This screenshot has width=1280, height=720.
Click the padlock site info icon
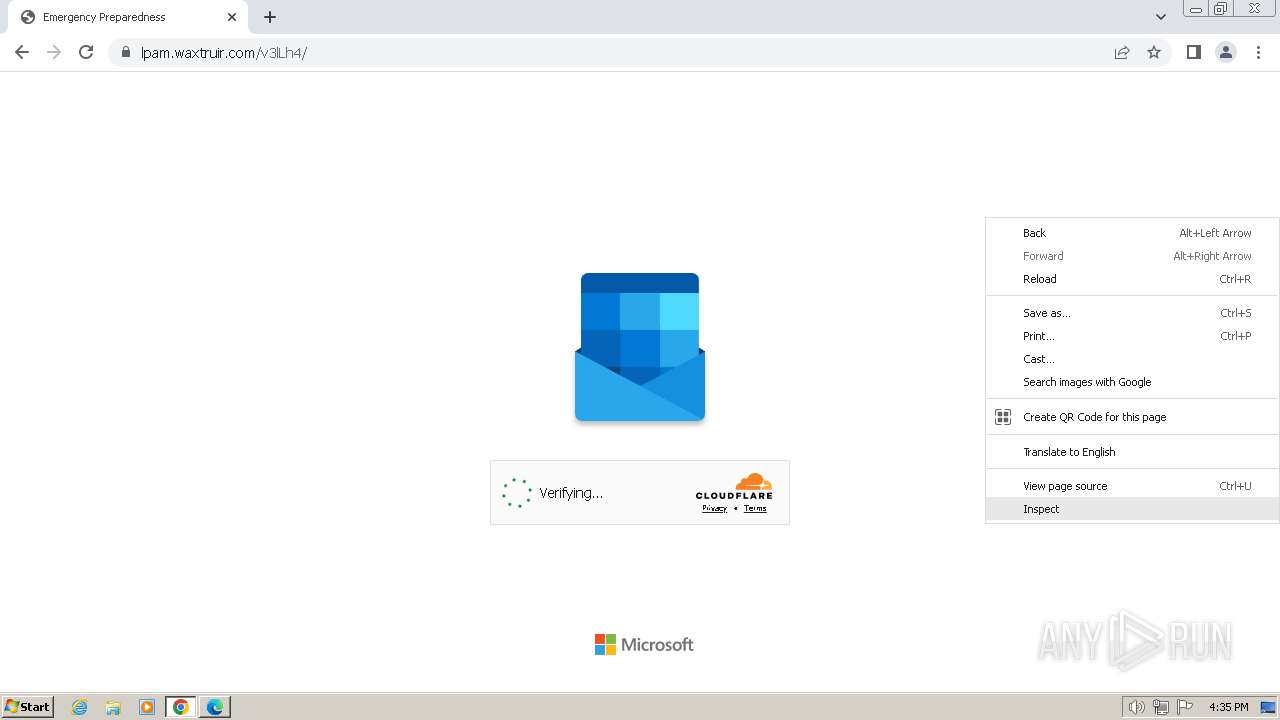[x=126, y=53]
